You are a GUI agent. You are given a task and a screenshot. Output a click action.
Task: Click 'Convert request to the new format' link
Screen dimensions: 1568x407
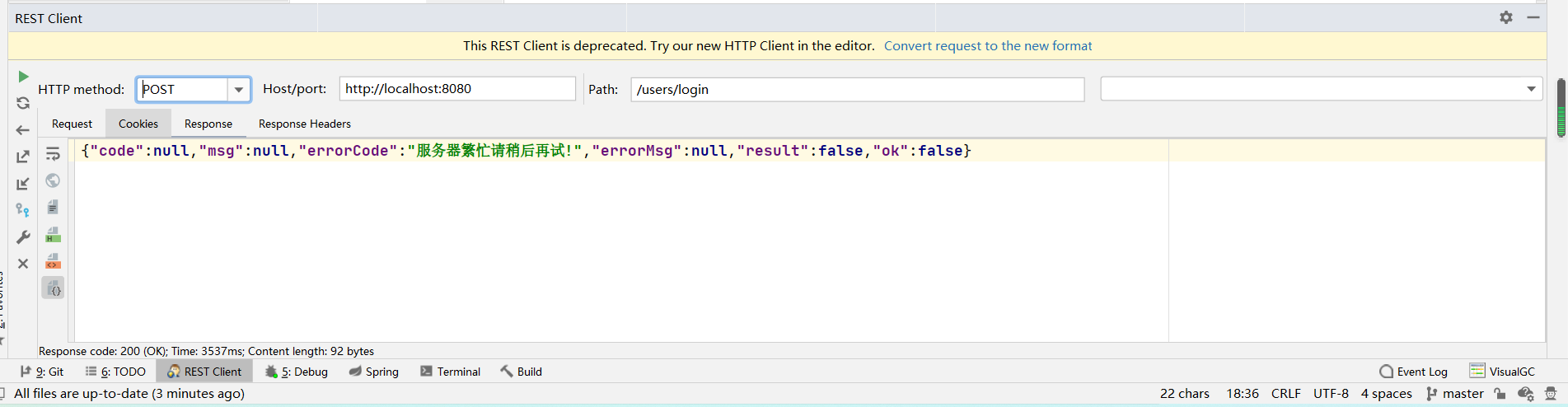[988, 46]
